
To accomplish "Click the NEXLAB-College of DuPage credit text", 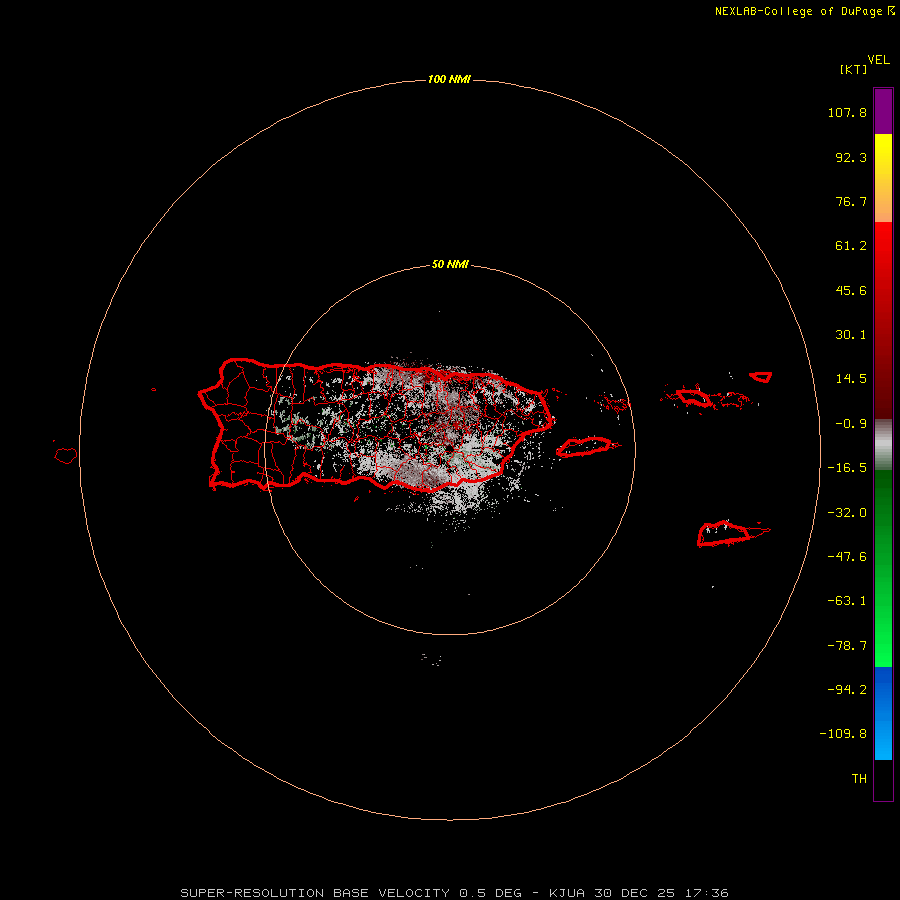I will pos(804,11).
